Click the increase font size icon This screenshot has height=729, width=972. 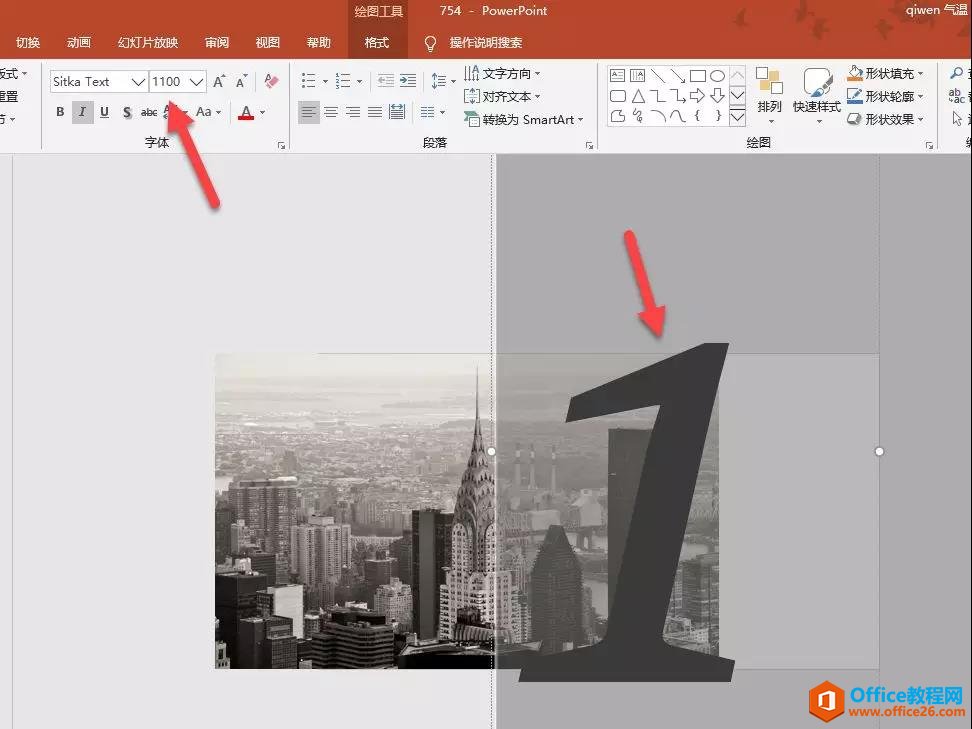click(219, 82)
